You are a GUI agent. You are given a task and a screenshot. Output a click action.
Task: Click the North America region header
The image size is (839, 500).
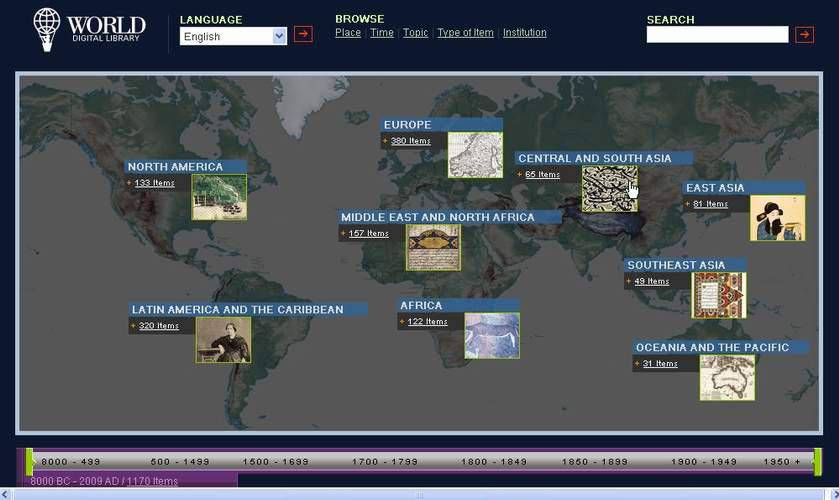point(186,166)
